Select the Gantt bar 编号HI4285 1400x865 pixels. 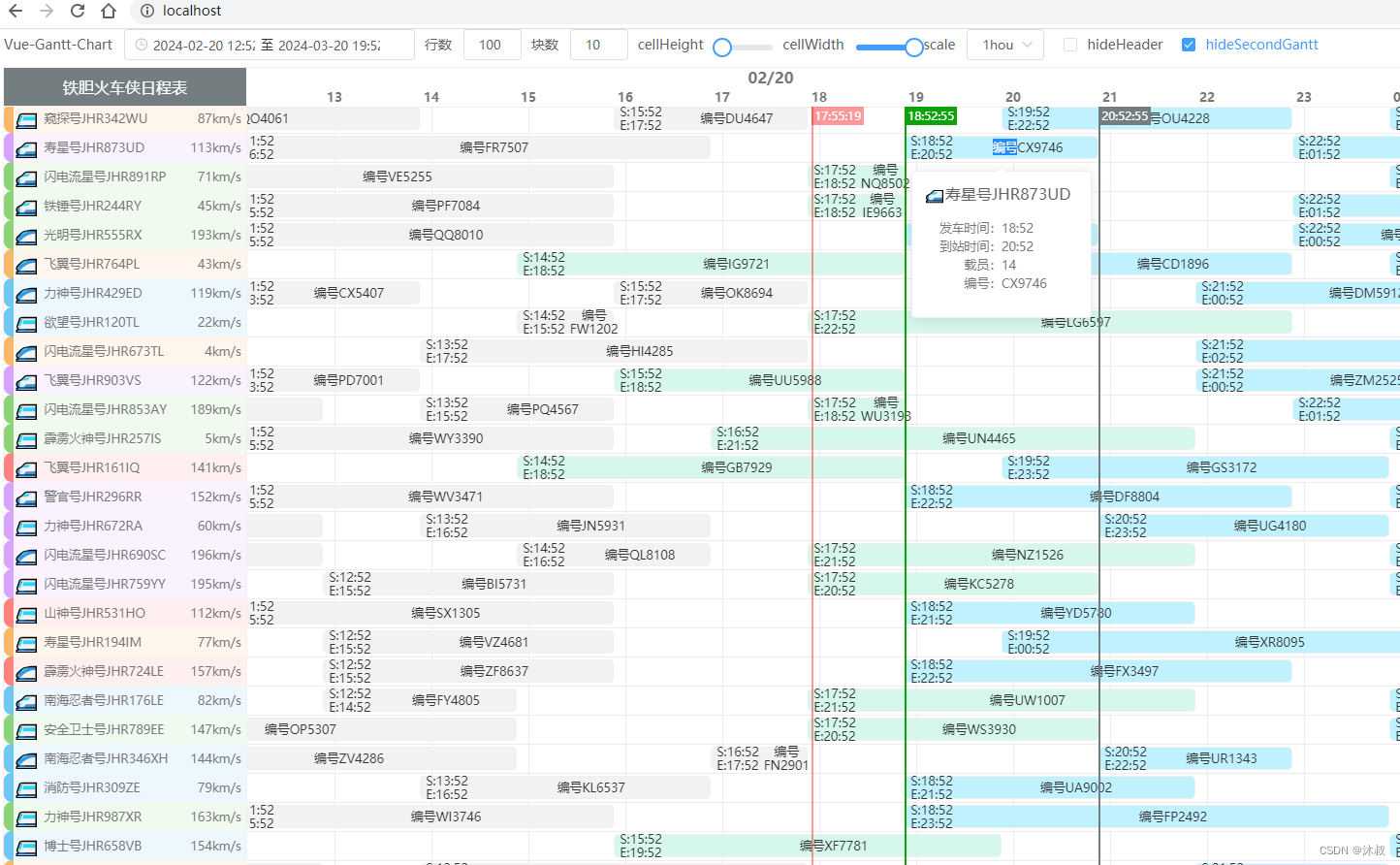pyautogui.click(x=615, y=351)
